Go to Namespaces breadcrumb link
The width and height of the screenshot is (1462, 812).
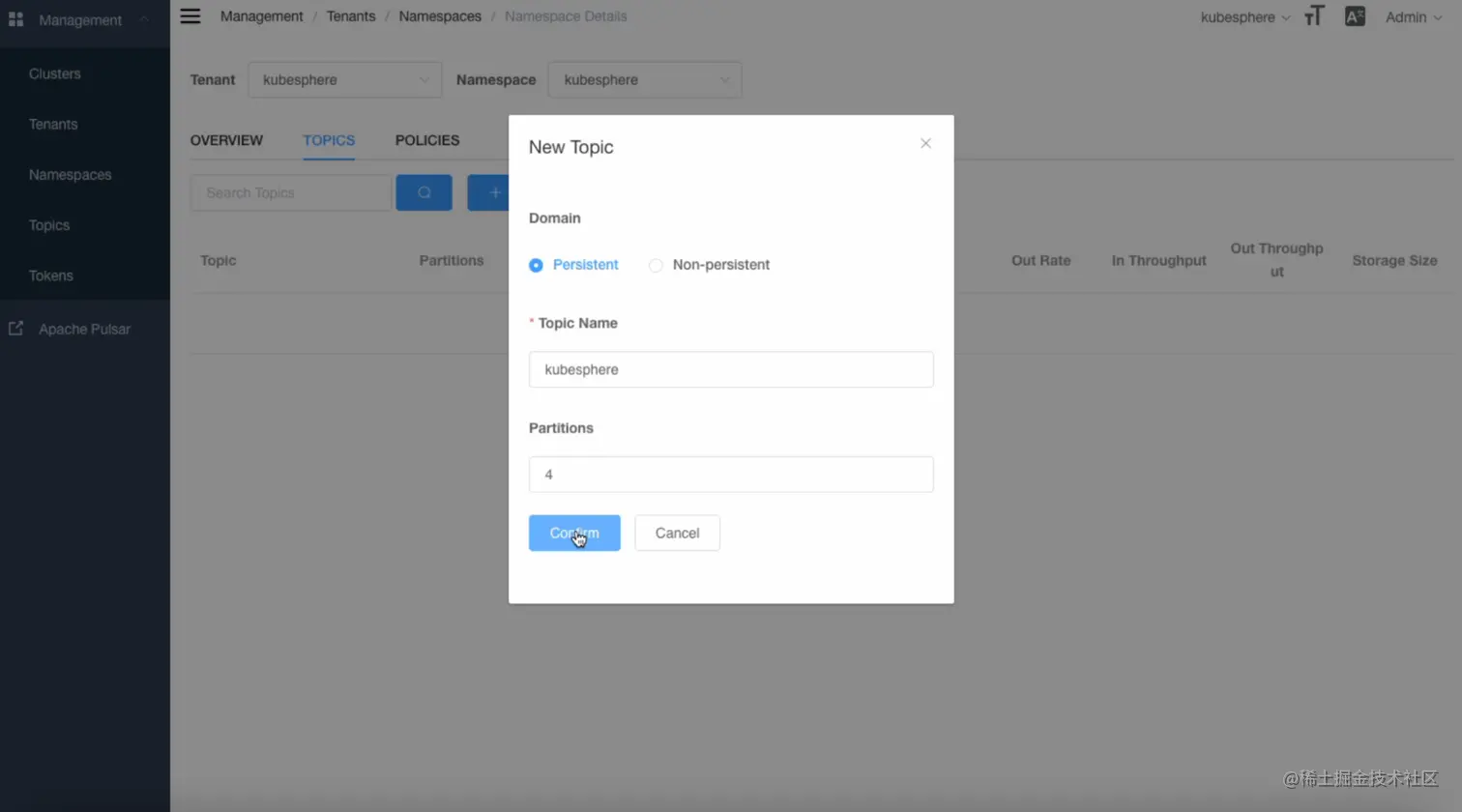coord(440,16)
